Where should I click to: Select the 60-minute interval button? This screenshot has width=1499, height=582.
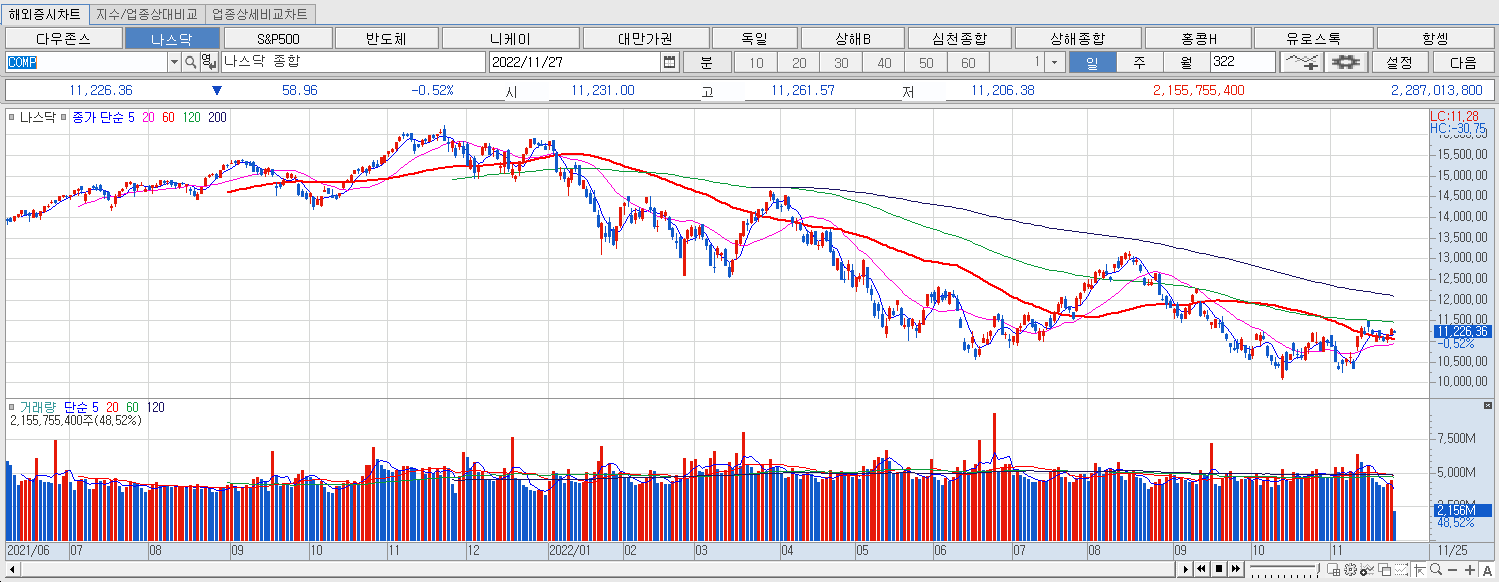click(x=968, y=62)
